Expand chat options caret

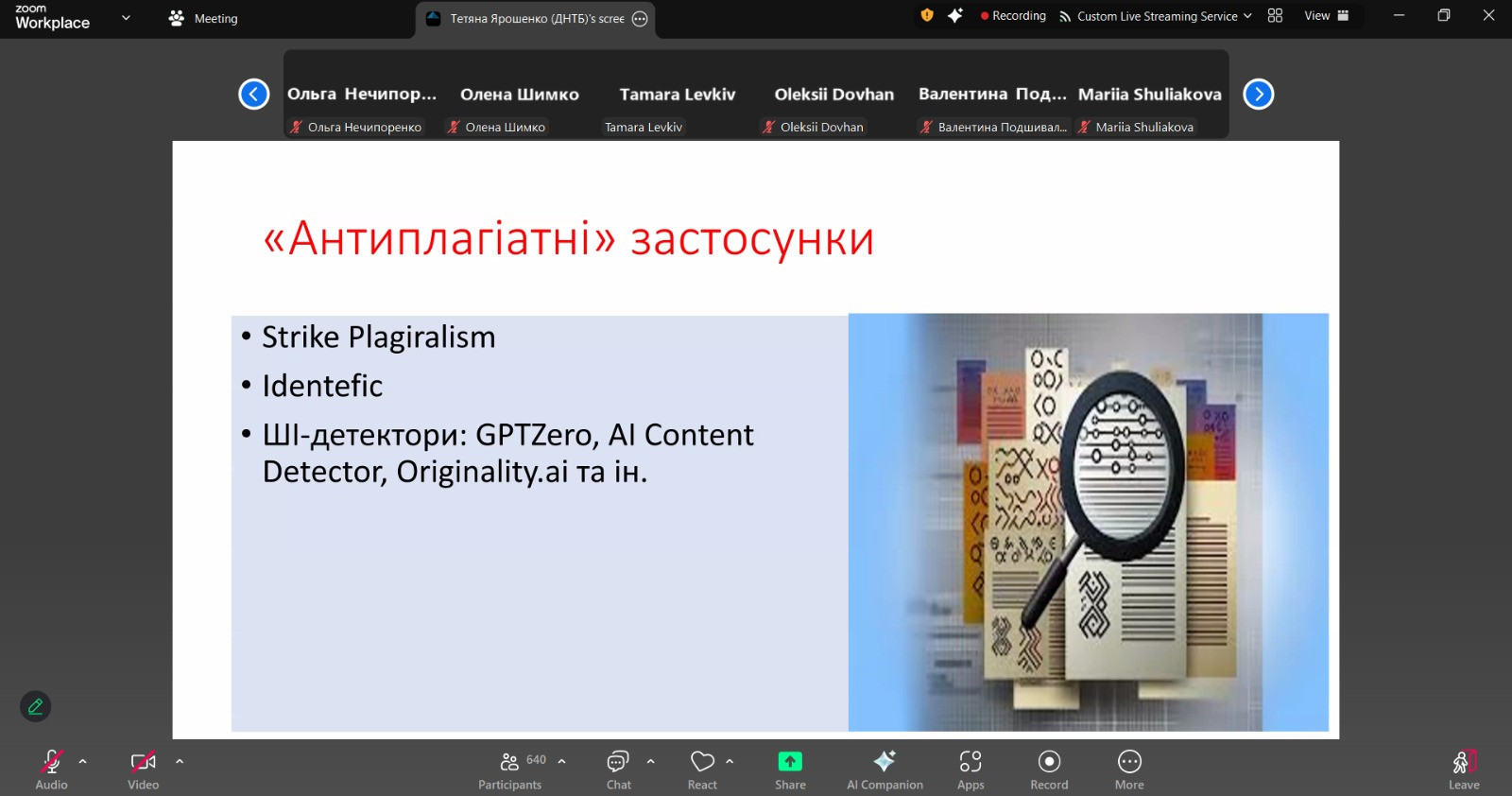coord(650,761)
